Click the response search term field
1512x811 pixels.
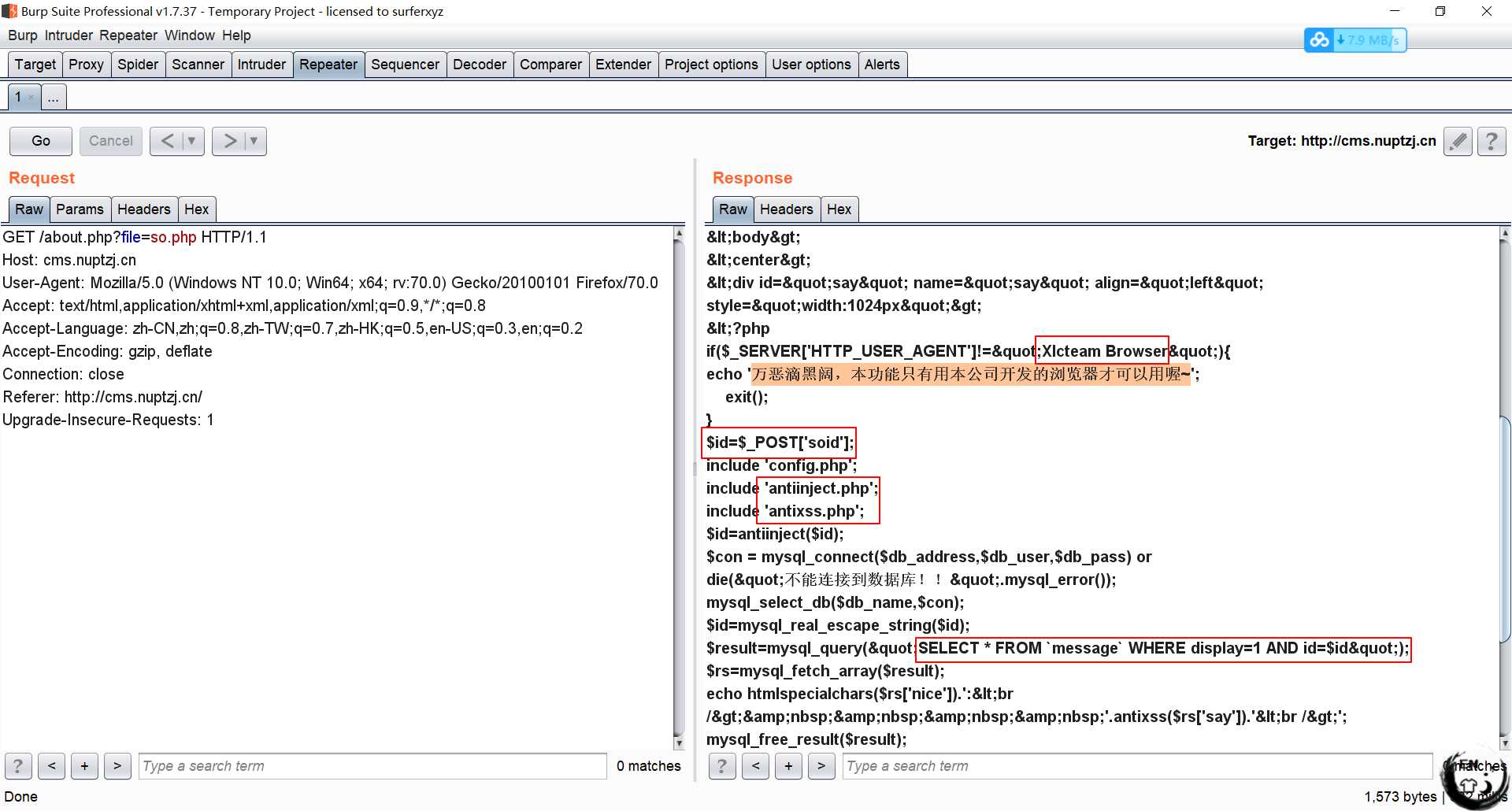(1137, 765)
